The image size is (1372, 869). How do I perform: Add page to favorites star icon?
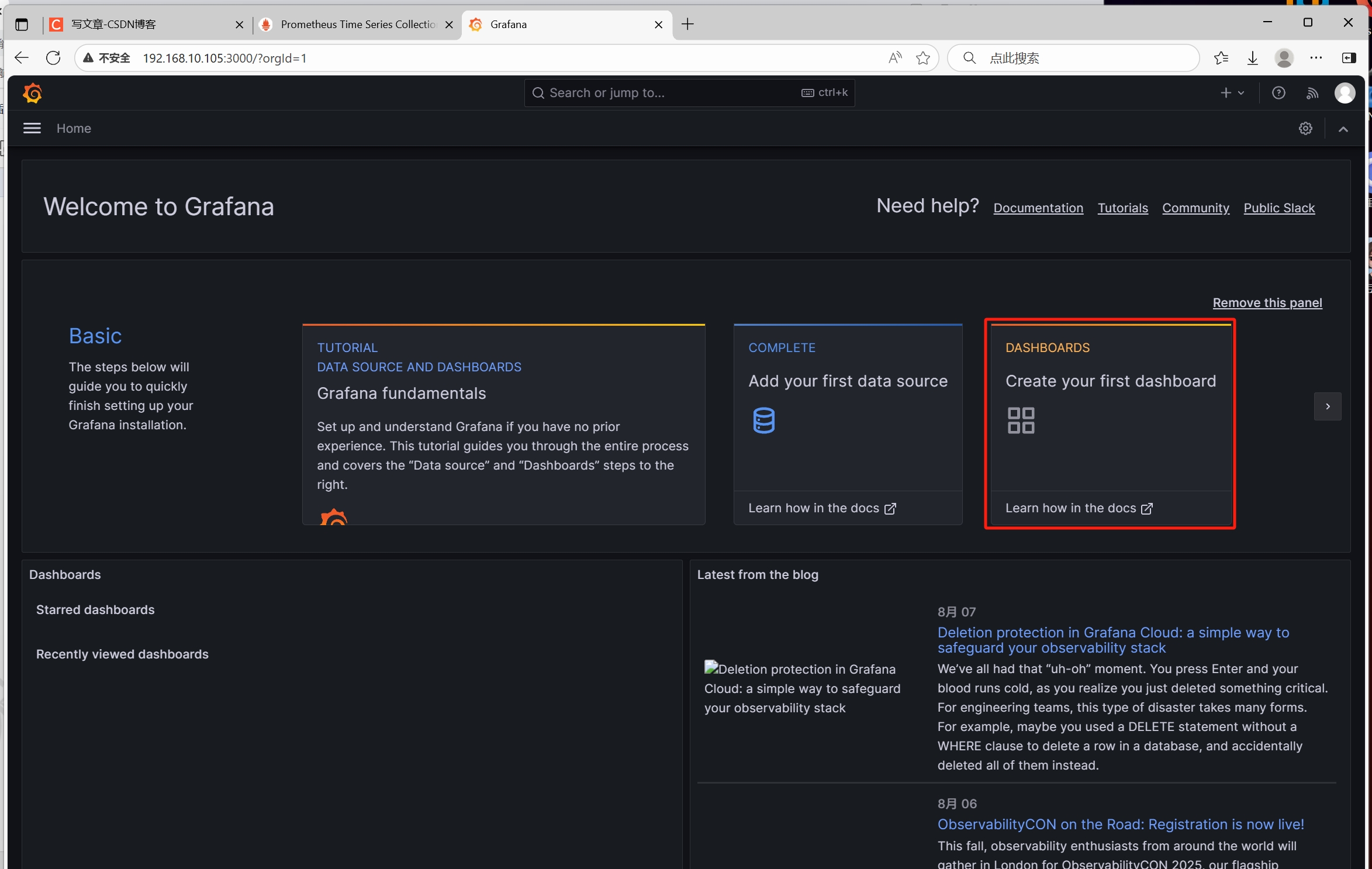point(923,58)
